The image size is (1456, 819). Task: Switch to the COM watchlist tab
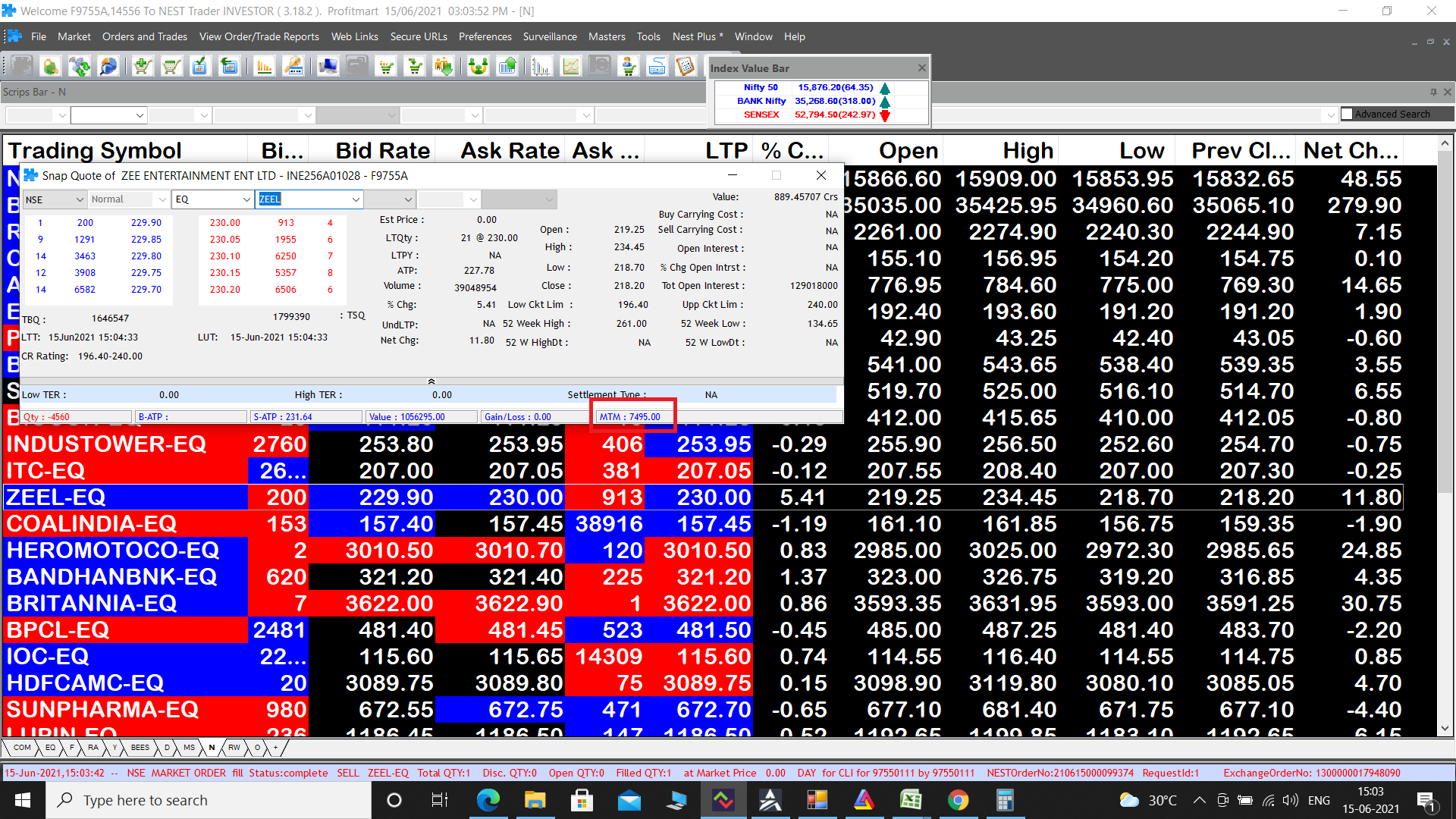point(22,748)
